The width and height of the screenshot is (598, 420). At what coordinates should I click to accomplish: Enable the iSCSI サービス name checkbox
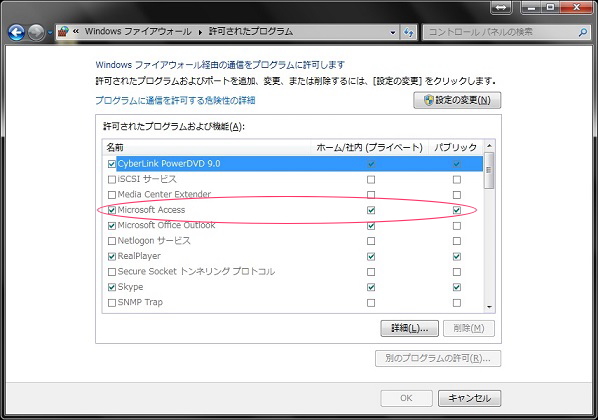pos(112,179)
